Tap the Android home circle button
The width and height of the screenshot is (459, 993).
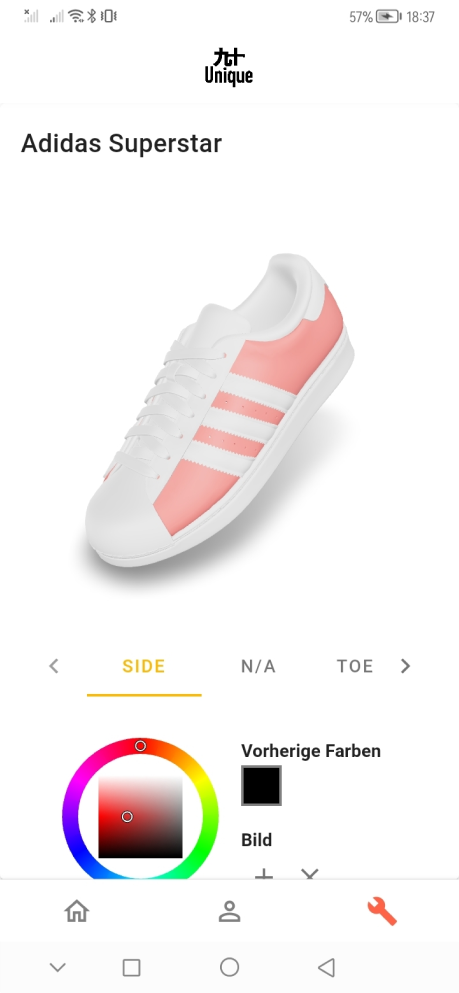point(229,967)
